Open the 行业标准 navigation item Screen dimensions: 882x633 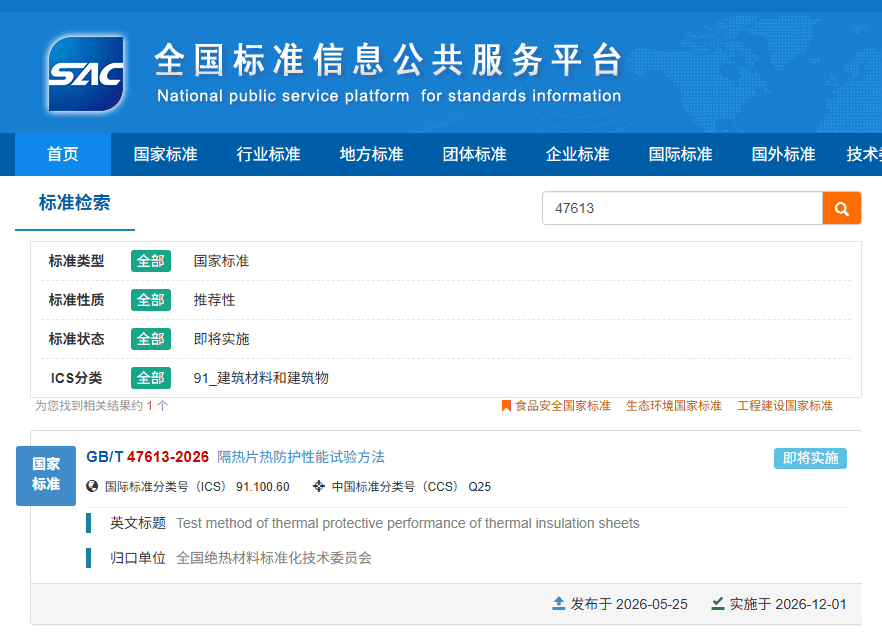(x=268, y=154)
